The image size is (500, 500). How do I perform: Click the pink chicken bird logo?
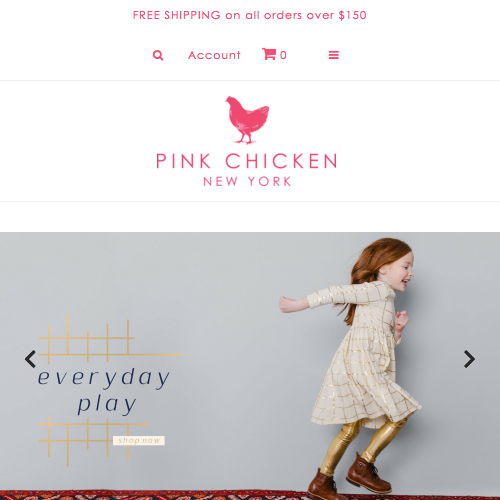pos(247,120)
